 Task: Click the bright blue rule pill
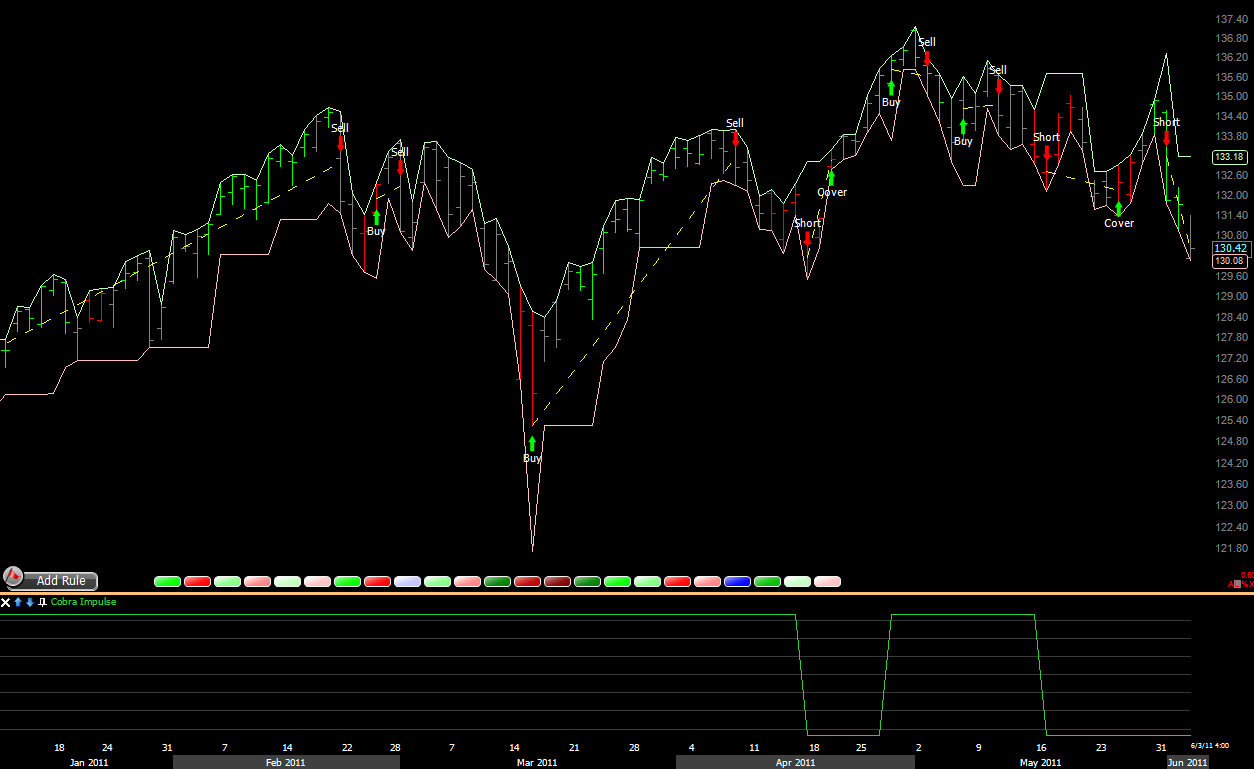[737, 581]
